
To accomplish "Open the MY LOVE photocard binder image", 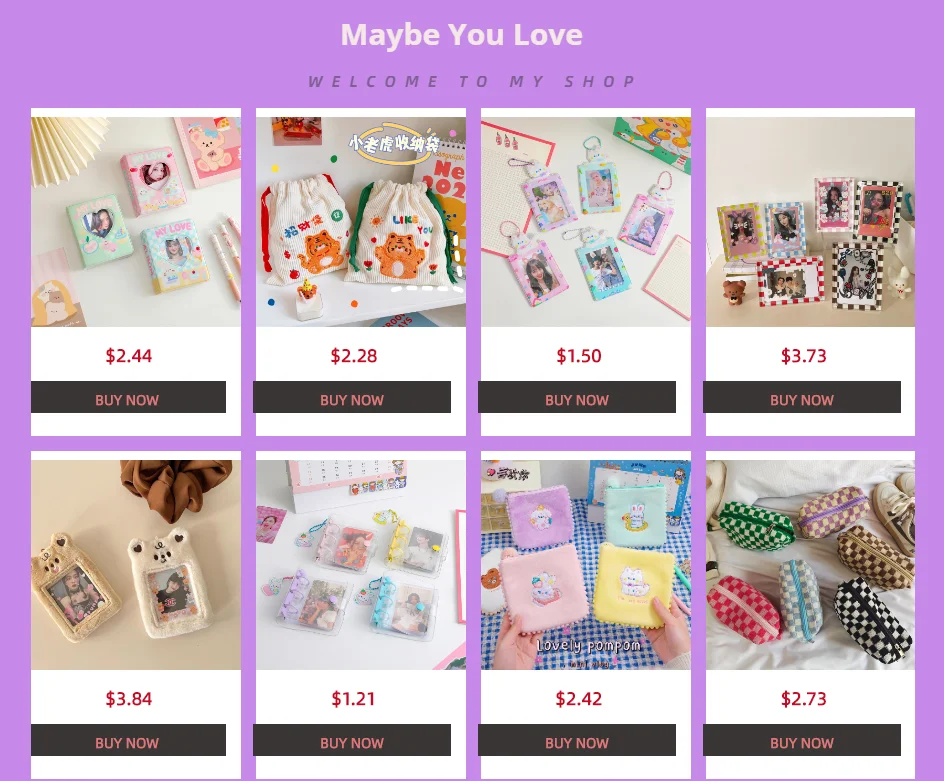I will click(135, 222).
